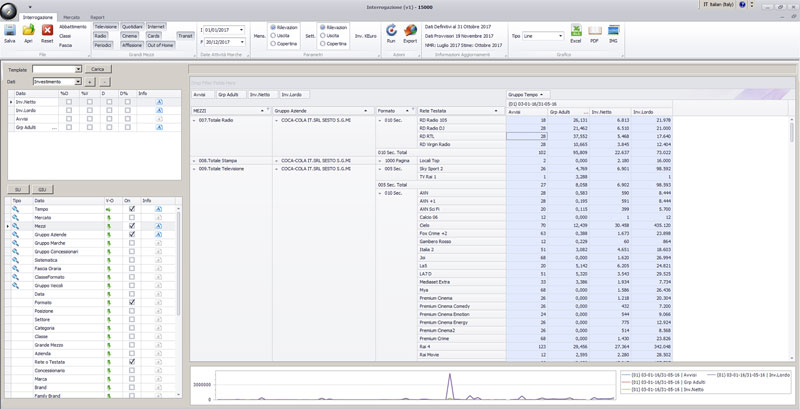Viewport: 800px width, 409px height.
Task: Click the Export icon in the ribbon
Action: (410, 32)
